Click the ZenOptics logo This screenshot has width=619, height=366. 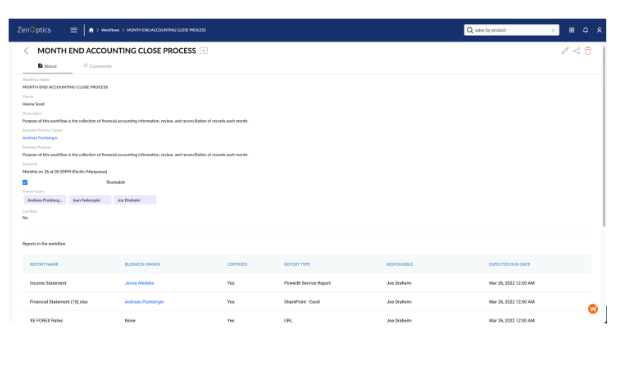(34, 30)
